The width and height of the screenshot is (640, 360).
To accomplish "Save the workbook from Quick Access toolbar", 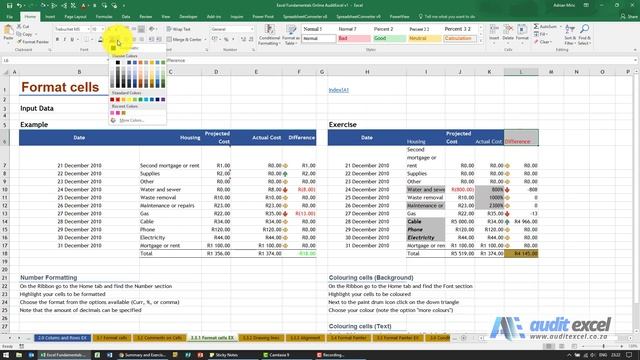I will [9, 5].
